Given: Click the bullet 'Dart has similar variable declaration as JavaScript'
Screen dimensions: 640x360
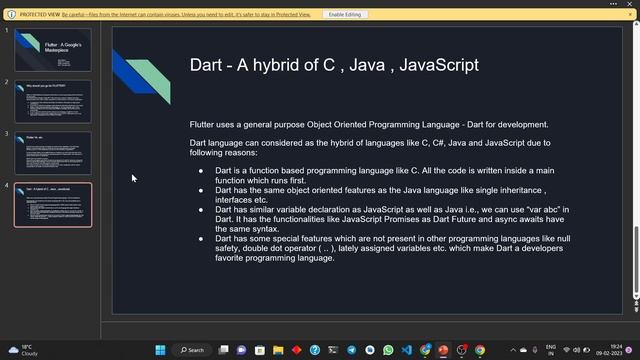Looking at the screenshot, I should click(x=392, y=219).
